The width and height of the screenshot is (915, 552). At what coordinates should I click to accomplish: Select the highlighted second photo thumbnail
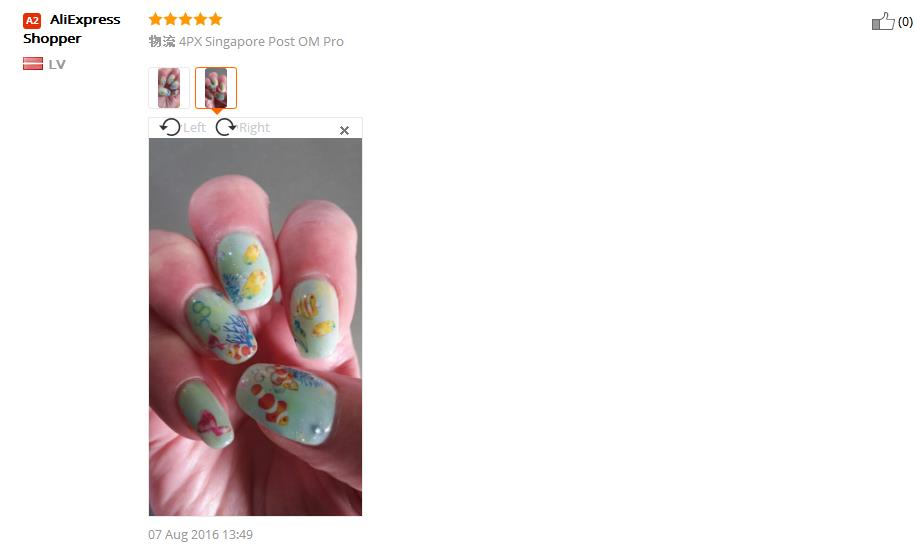[x=216, y=88]
